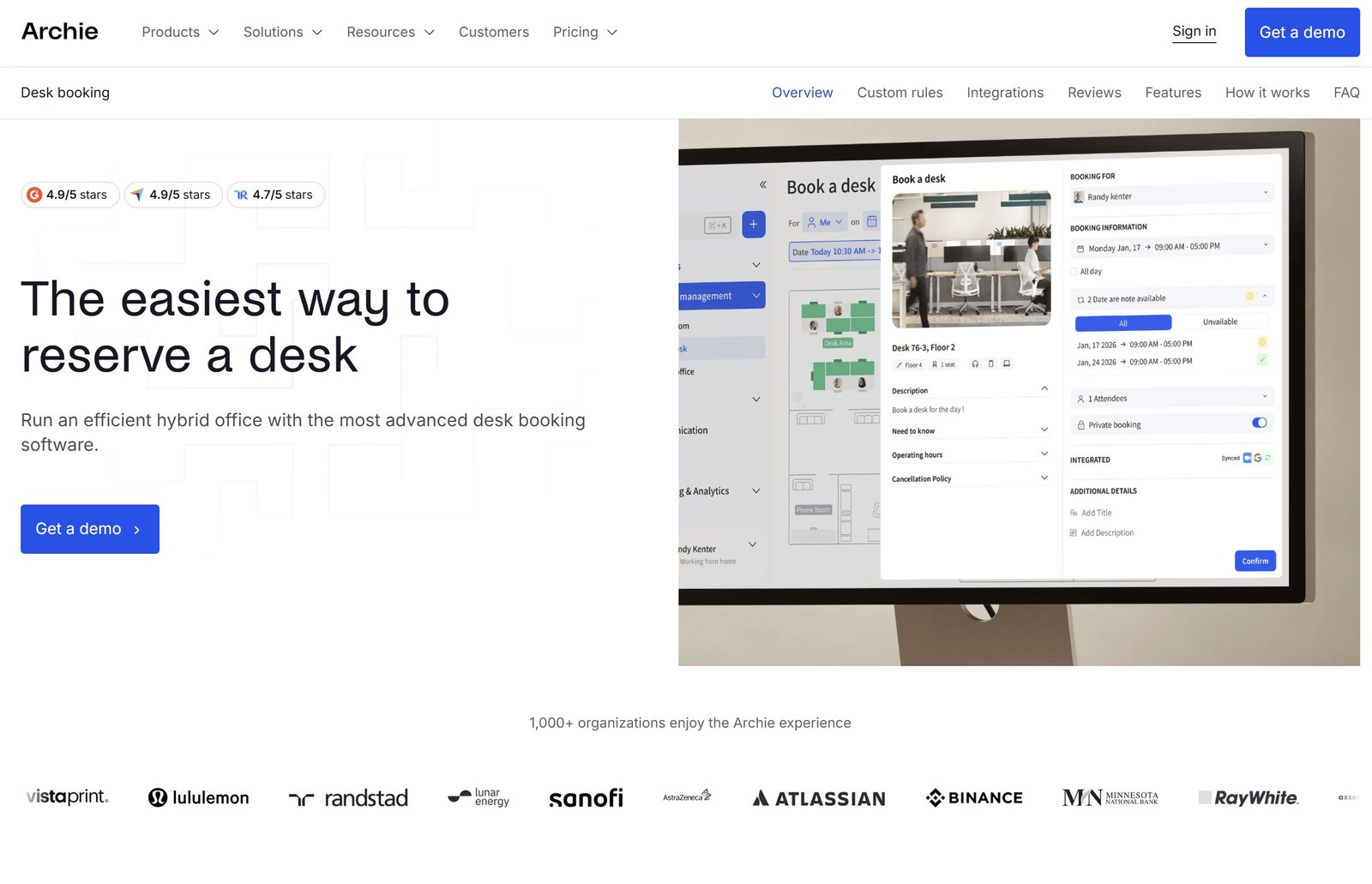Click the desk photo thumbnail in booking panel
This screenshot has height=884, width=1372.
point(971,259)
